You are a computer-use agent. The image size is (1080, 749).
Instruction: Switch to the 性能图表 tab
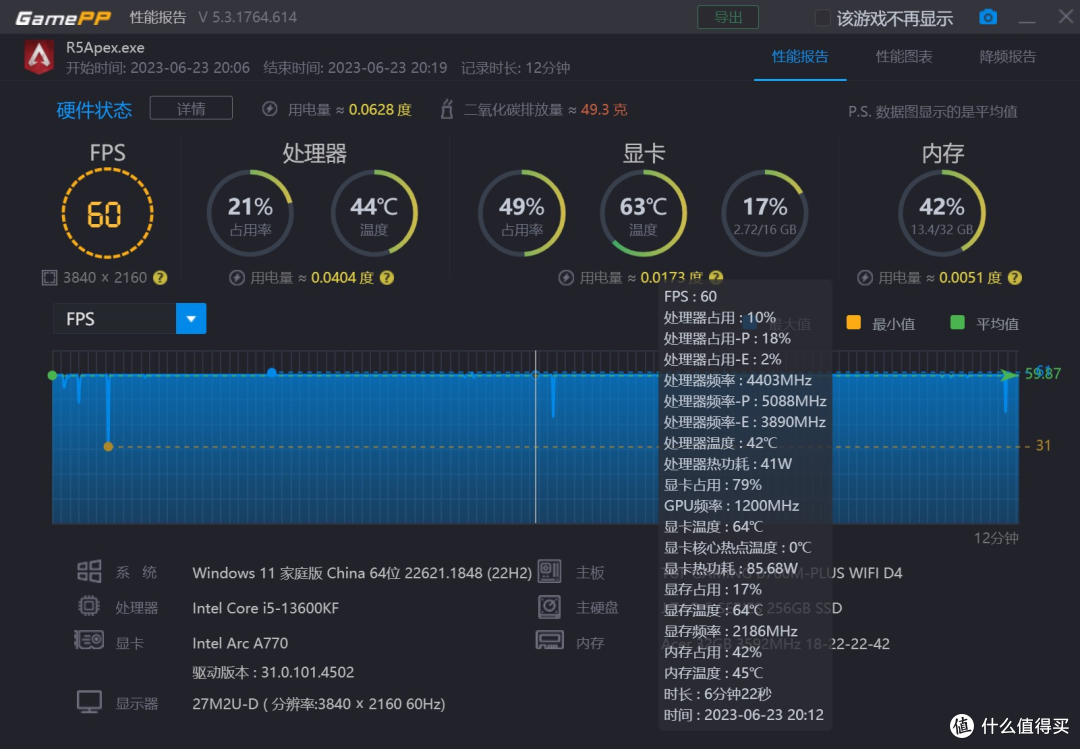click(904, 57)
